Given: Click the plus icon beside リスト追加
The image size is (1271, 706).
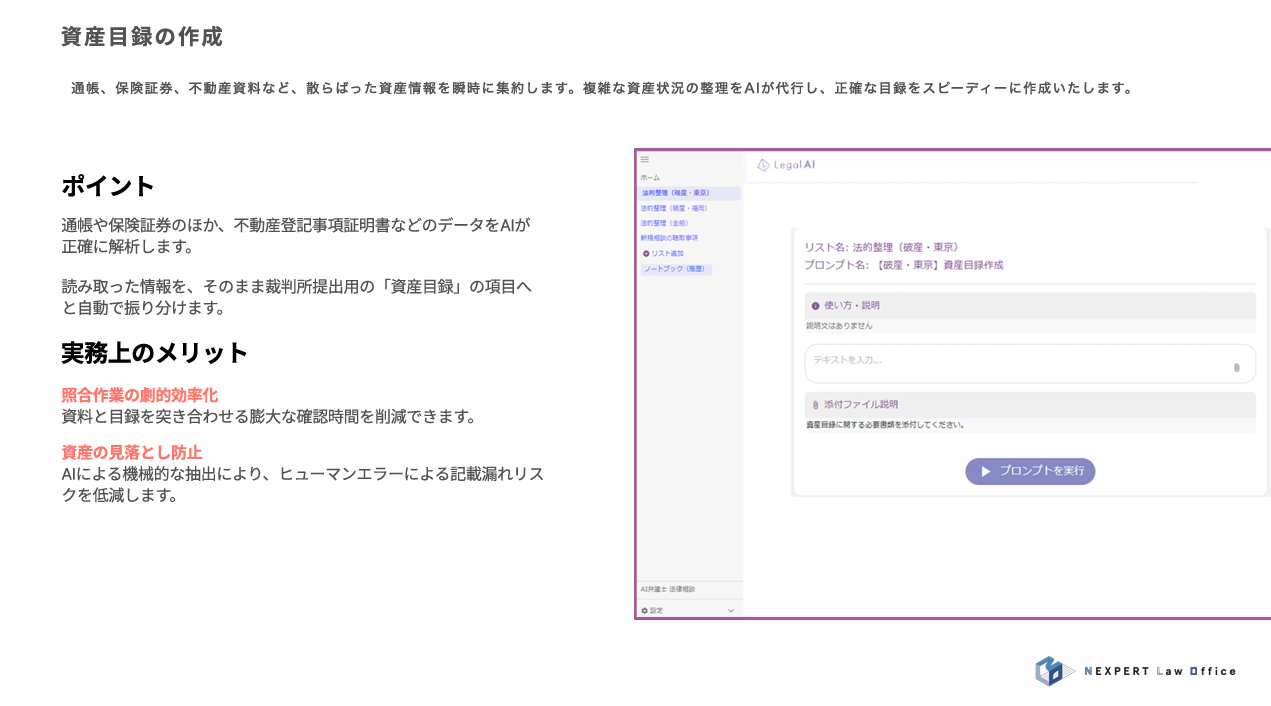Looking at the screenshot, I should (646, 253).
